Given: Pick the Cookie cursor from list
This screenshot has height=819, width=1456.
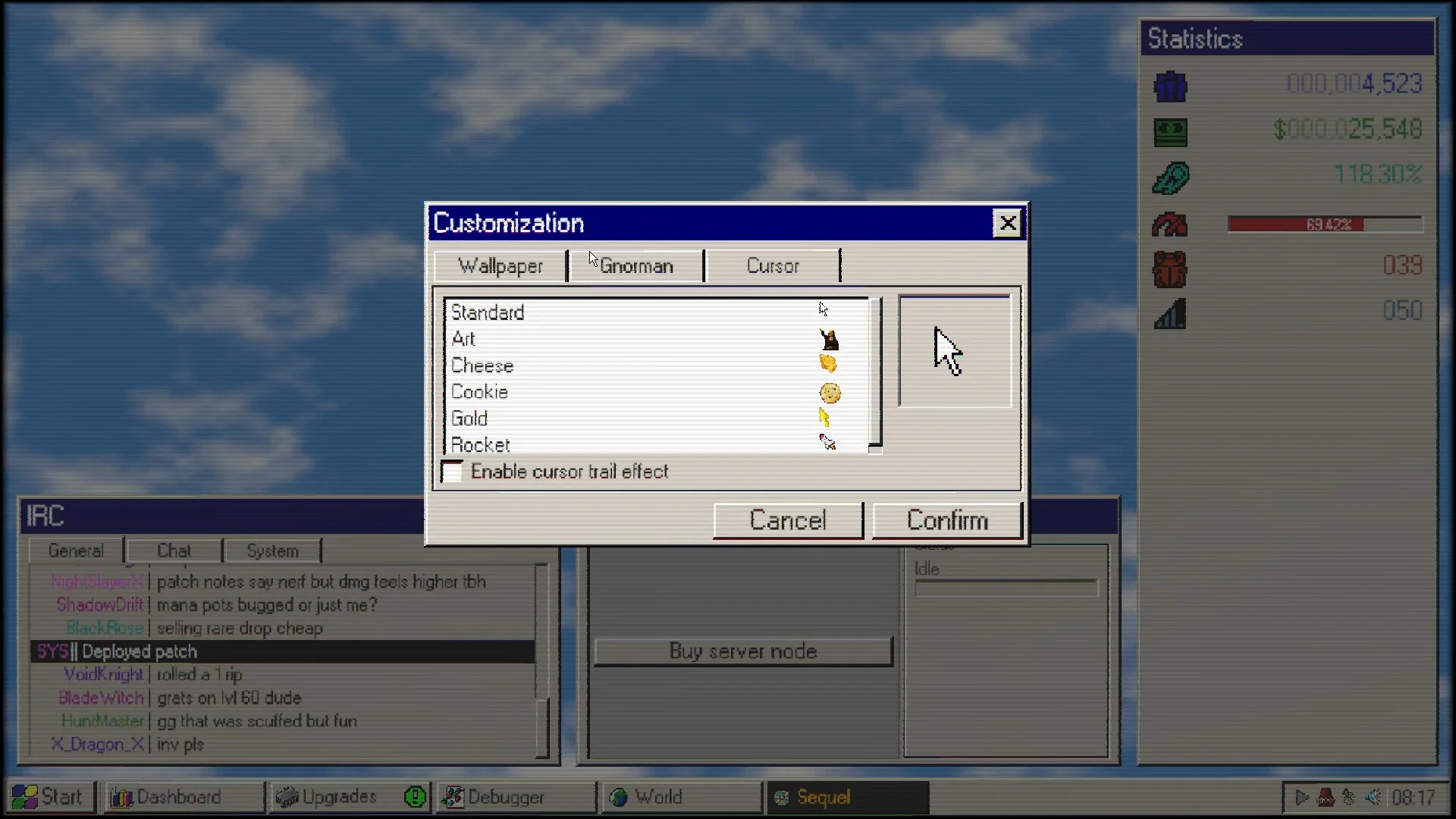Looking at the screenshot, I should tap(479, 392).
